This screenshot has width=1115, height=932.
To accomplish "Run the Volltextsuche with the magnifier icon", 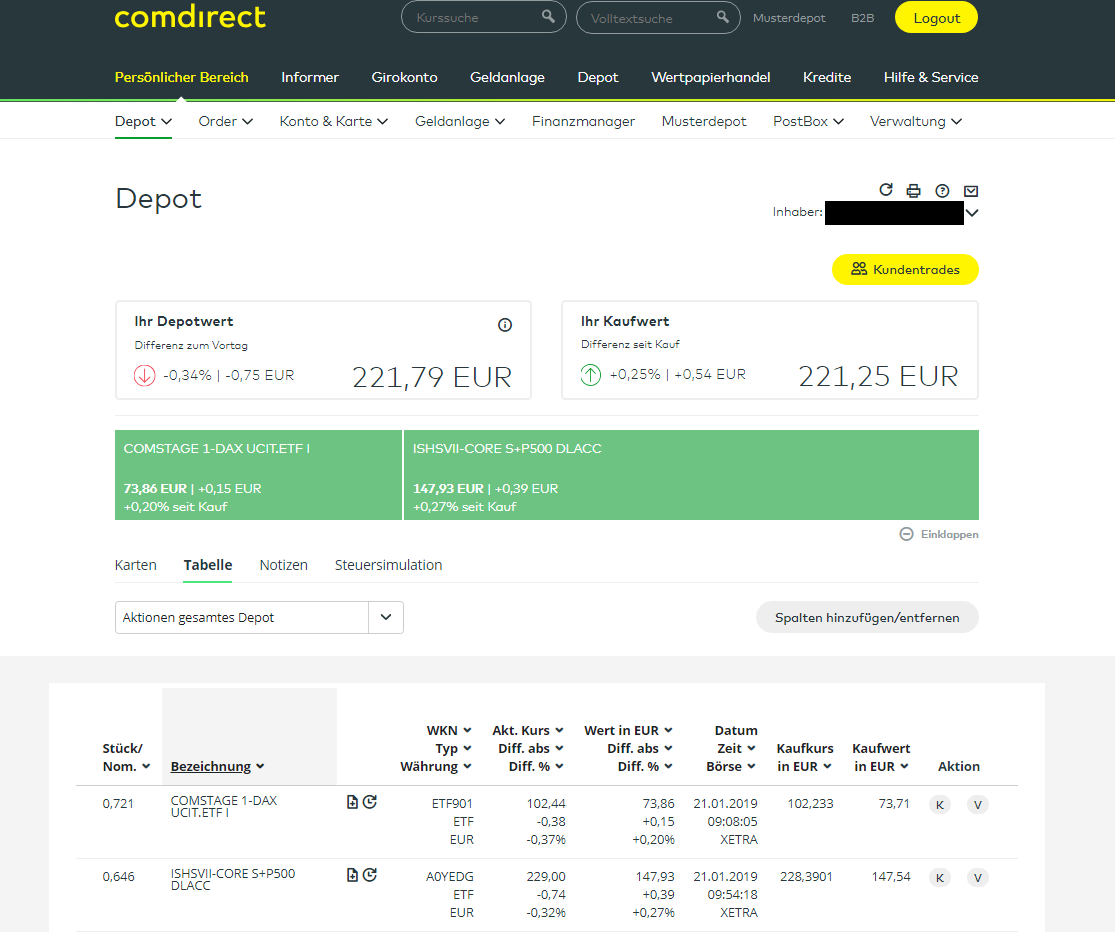I will 722,17.
